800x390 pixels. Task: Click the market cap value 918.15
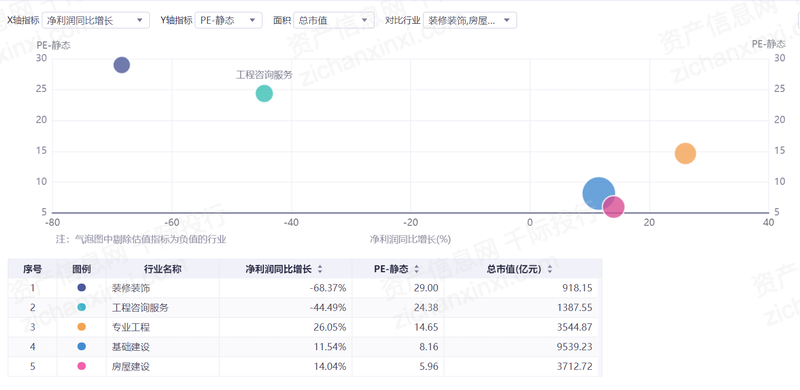pyautogui.click(x=578, y=288)
